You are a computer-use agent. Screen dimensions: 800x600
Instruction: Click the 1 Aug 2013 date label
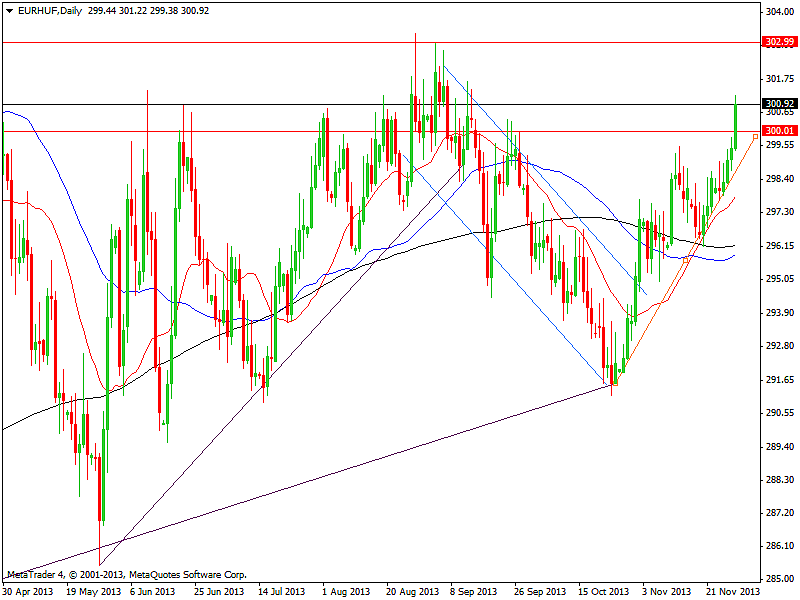tap(346, 591)
